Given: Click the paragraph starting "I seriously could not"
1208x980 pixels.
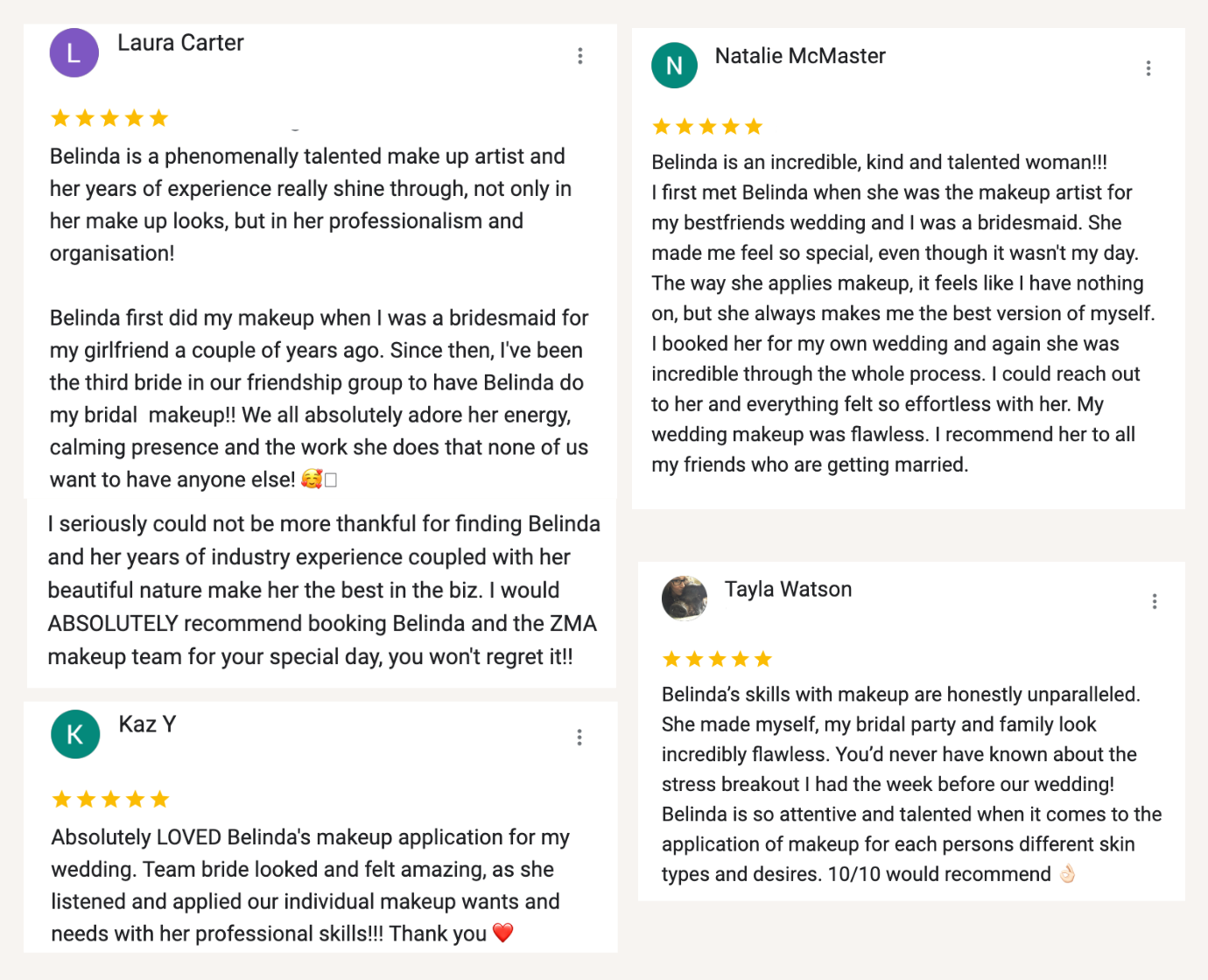Looking at the screenshot, I should point(322,591).
